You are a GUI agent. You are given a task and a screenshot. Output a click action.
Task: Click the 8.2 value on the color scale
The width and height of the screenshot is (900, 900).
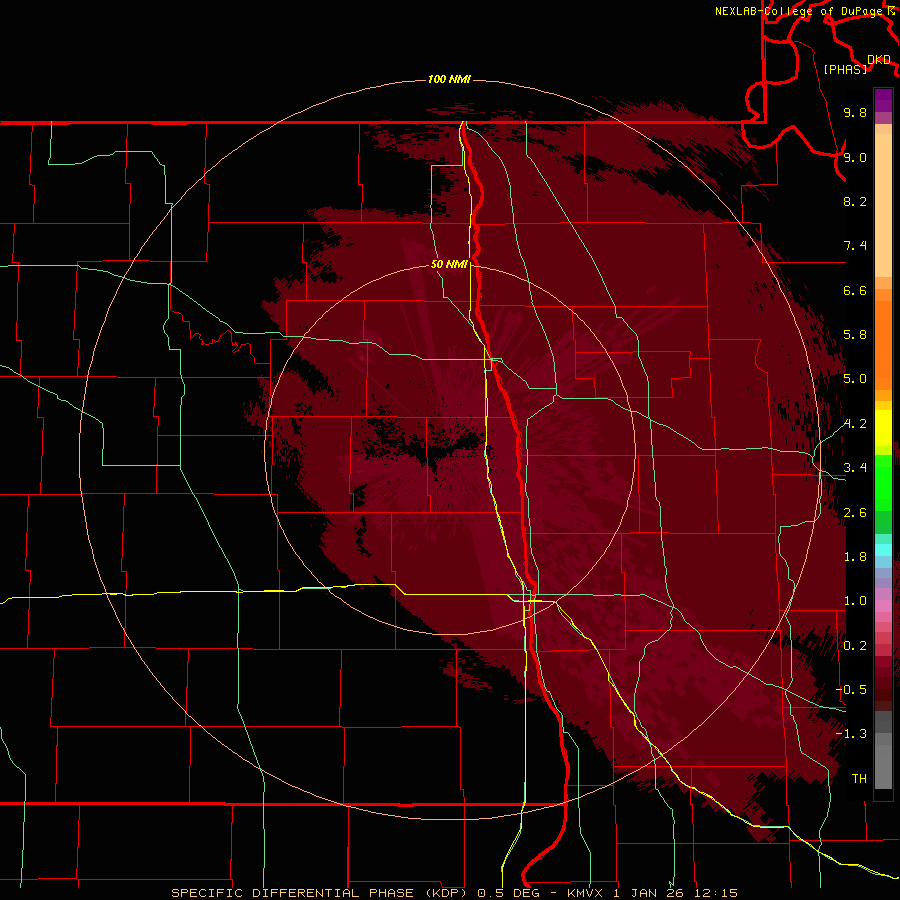(855, 201)
